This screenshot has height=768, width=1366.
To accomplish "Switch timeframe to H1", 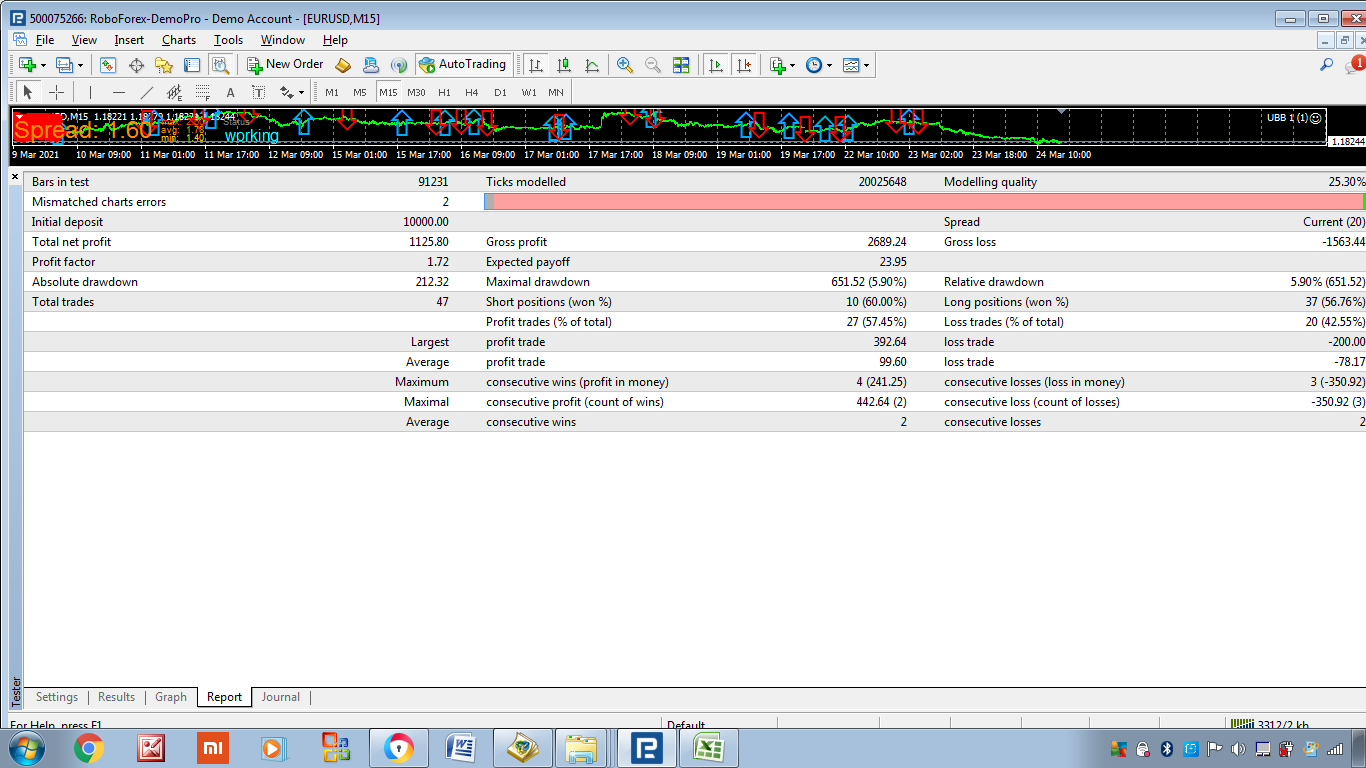I will coord(444,93).
